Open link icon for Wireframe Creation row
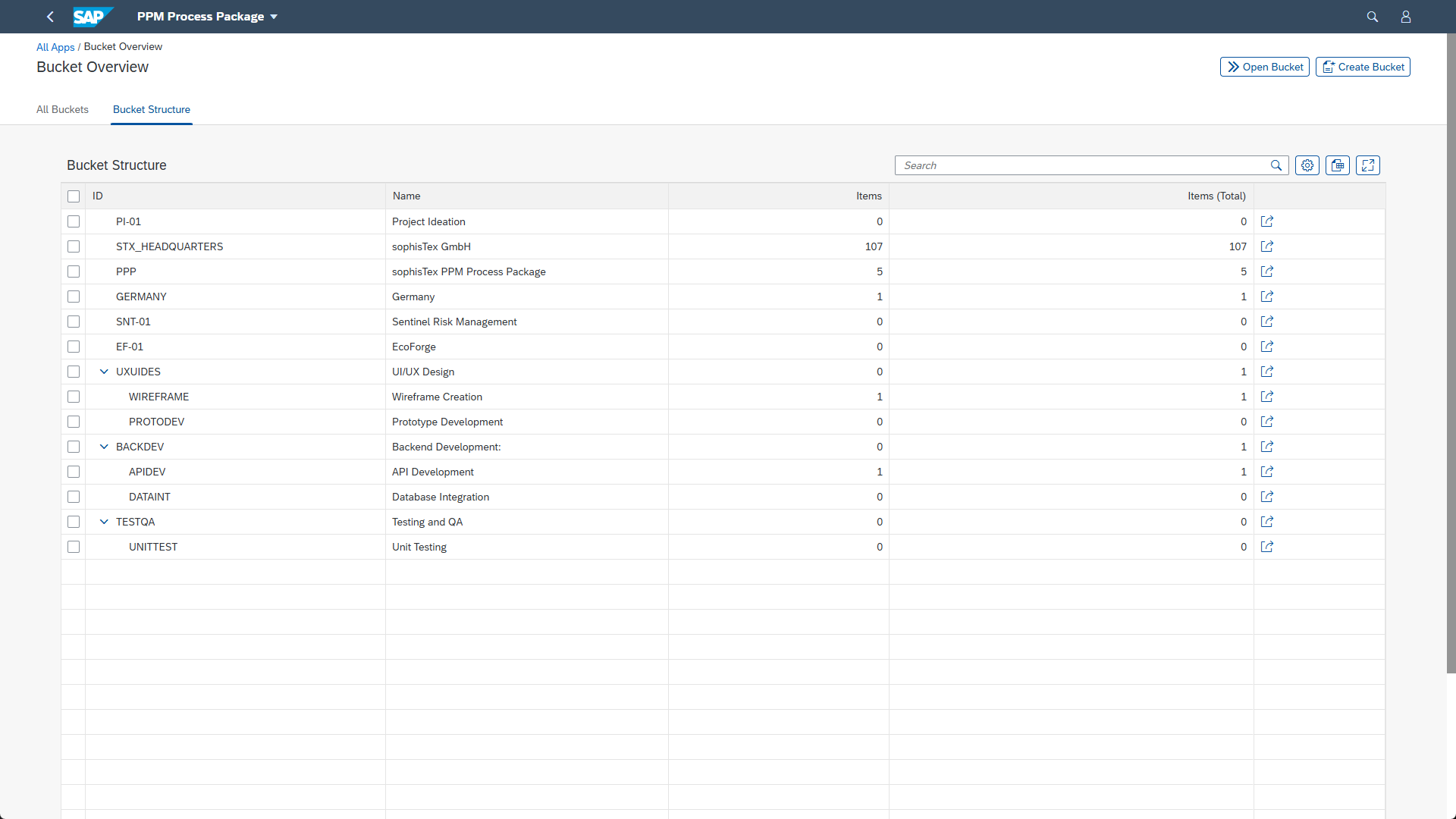 point(1267,397)
